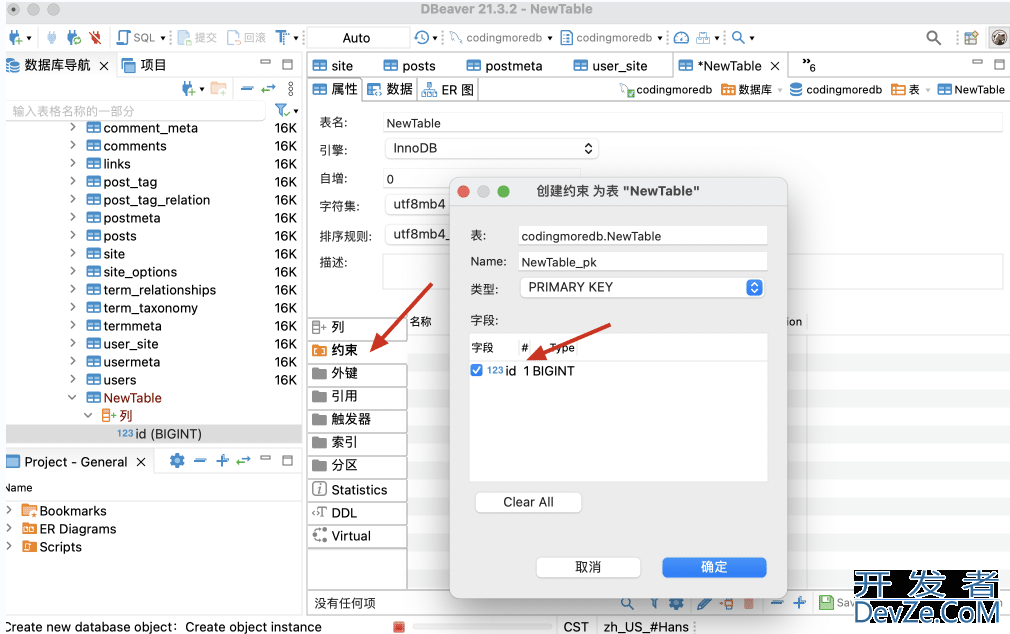Click the red stop icon in status bar
This screenshot has height=634, width=1010.
[399, 626]
